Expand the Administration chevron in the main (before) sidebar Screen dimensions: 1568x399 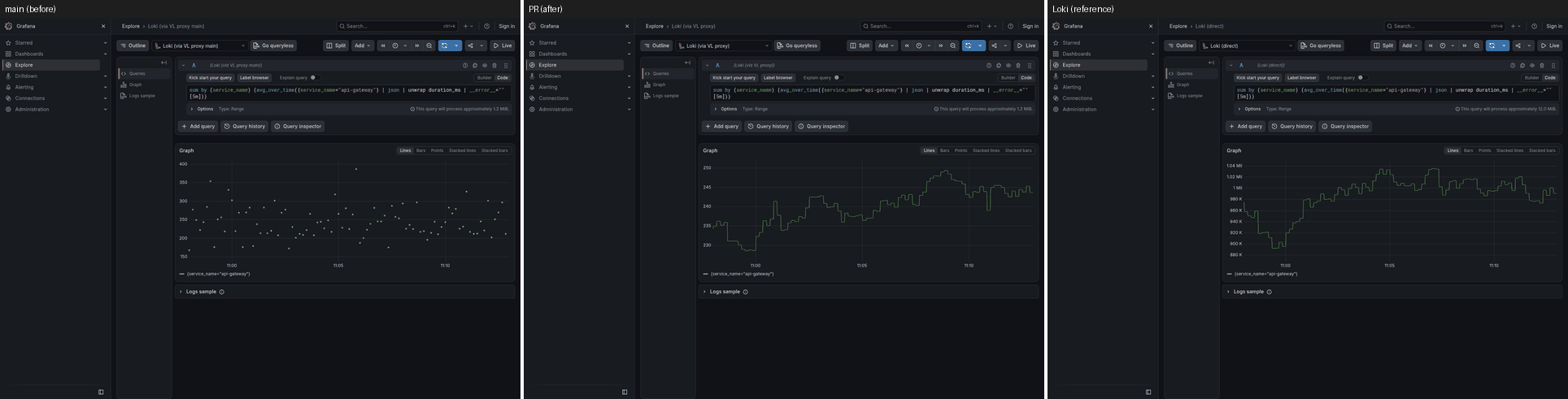(x=105, y=109)
